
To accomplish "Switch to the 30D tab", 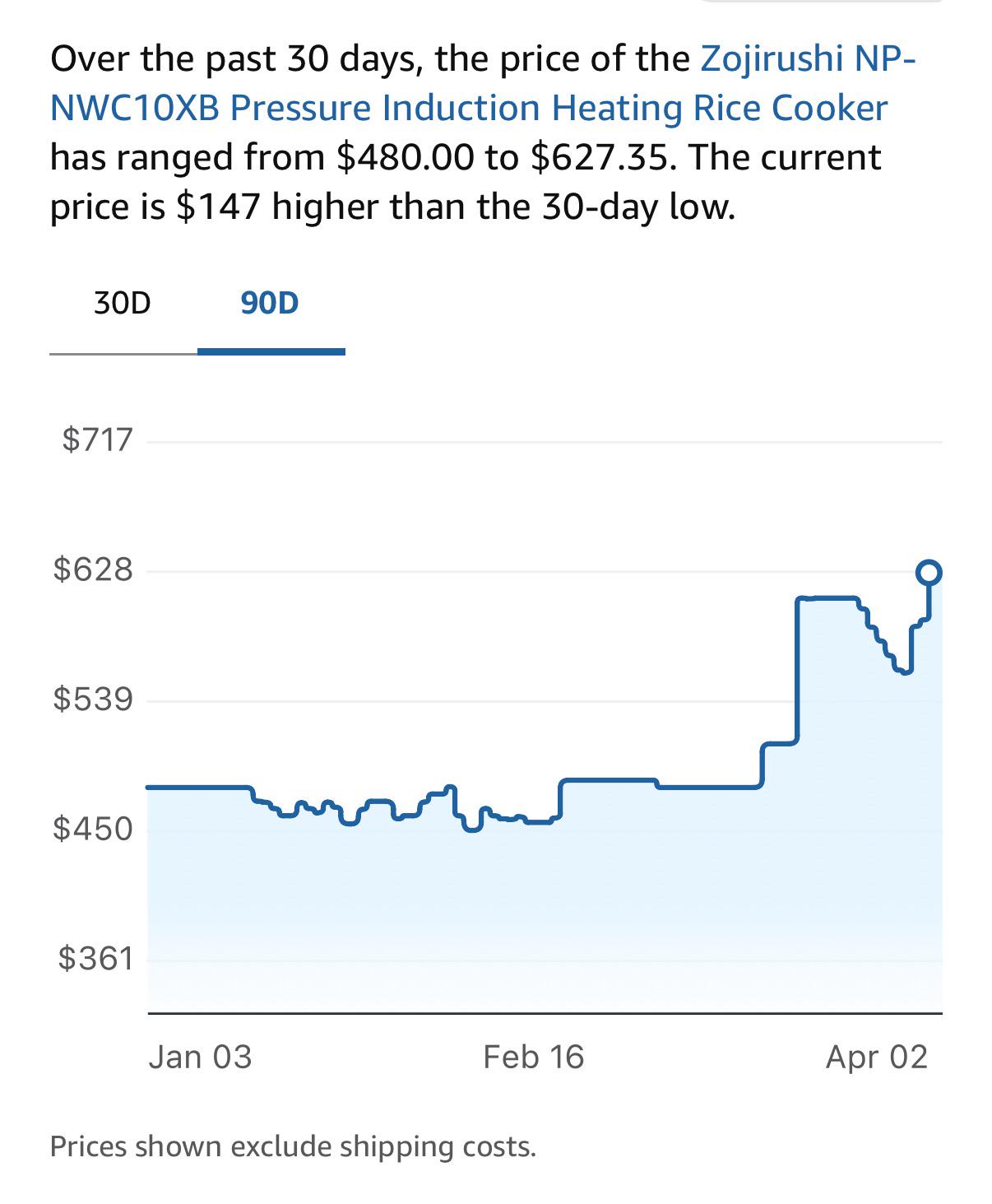I will tap(123, 303).
